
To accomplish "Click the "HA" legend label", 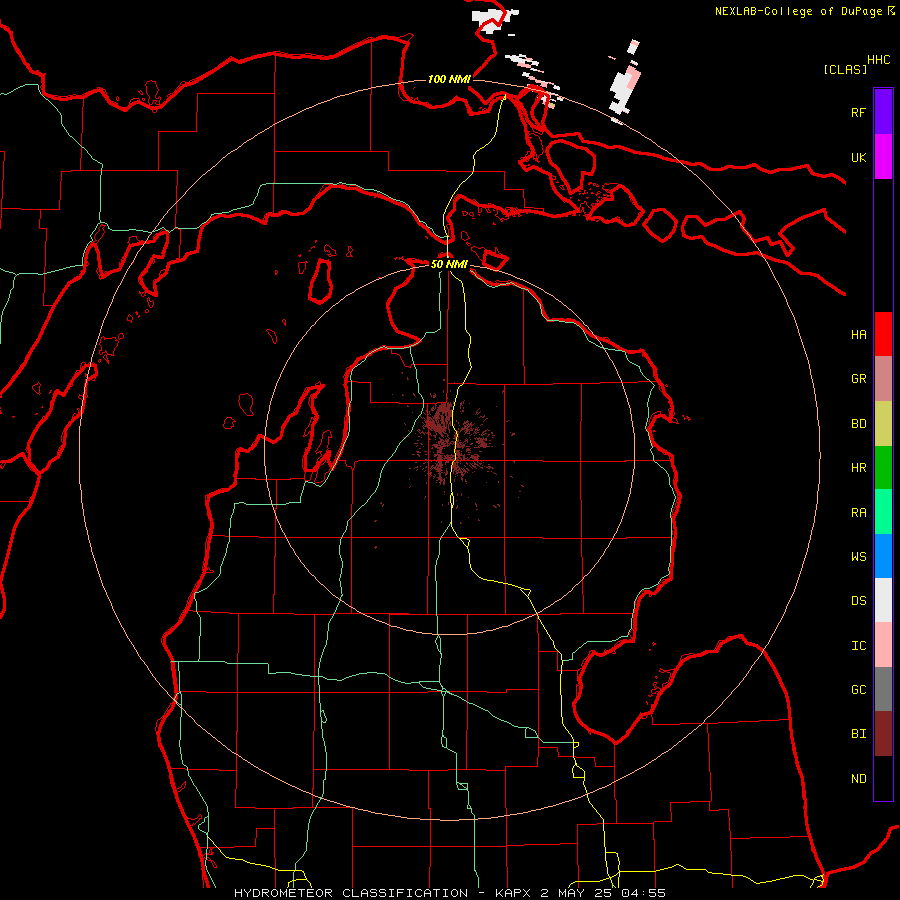I will pos(859,335).
